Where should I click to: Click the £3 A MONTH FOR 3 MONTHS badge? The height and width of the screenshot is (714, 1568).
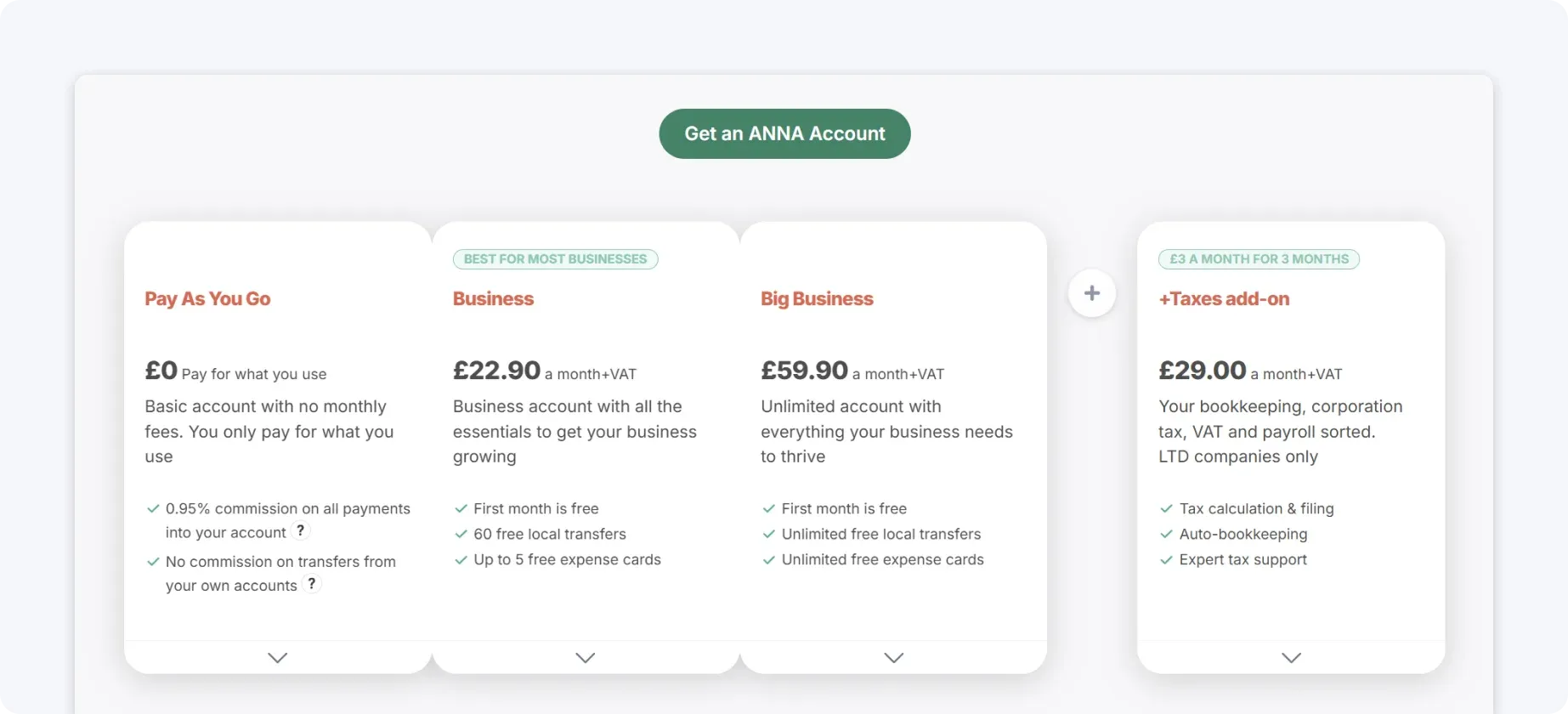(x=1258, y=258)
